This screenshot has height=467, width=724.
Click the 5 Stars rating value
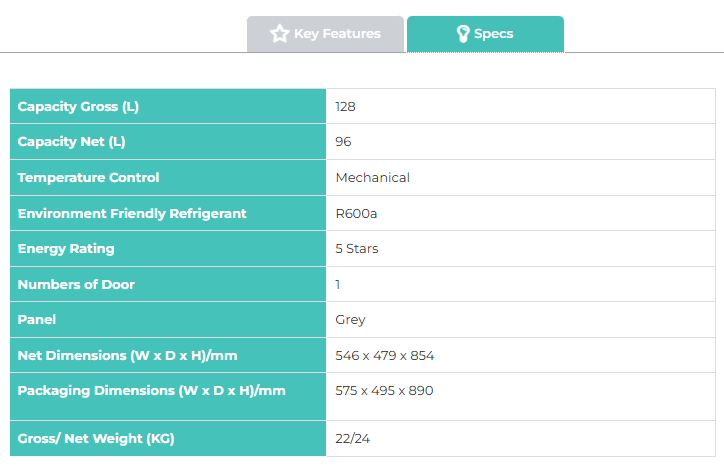coord(356,249)
